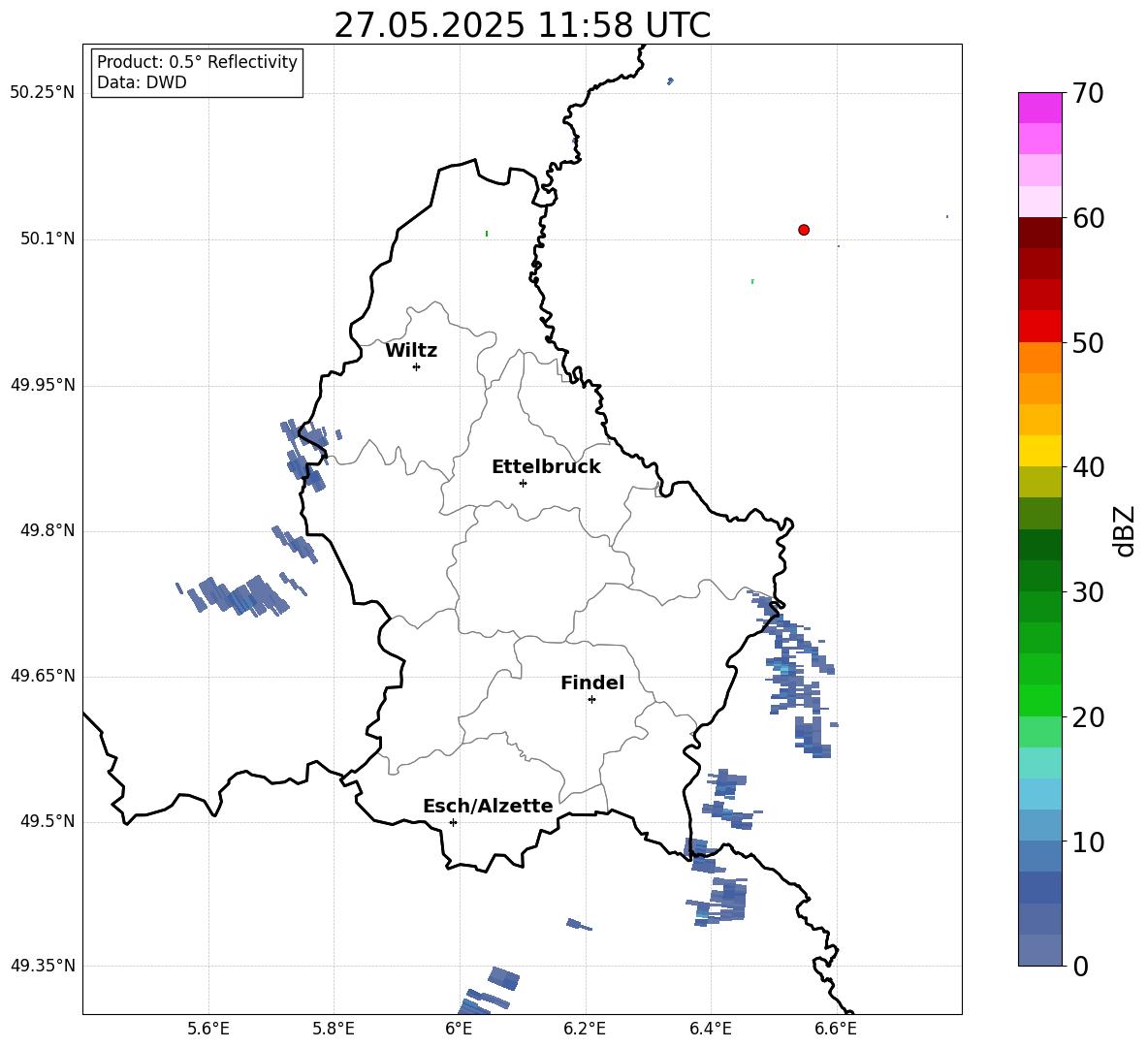Screen dimensions: 1148x1048
Task: Click the Product: 0.5° Reflectivity text
Action: click(197, 62)
